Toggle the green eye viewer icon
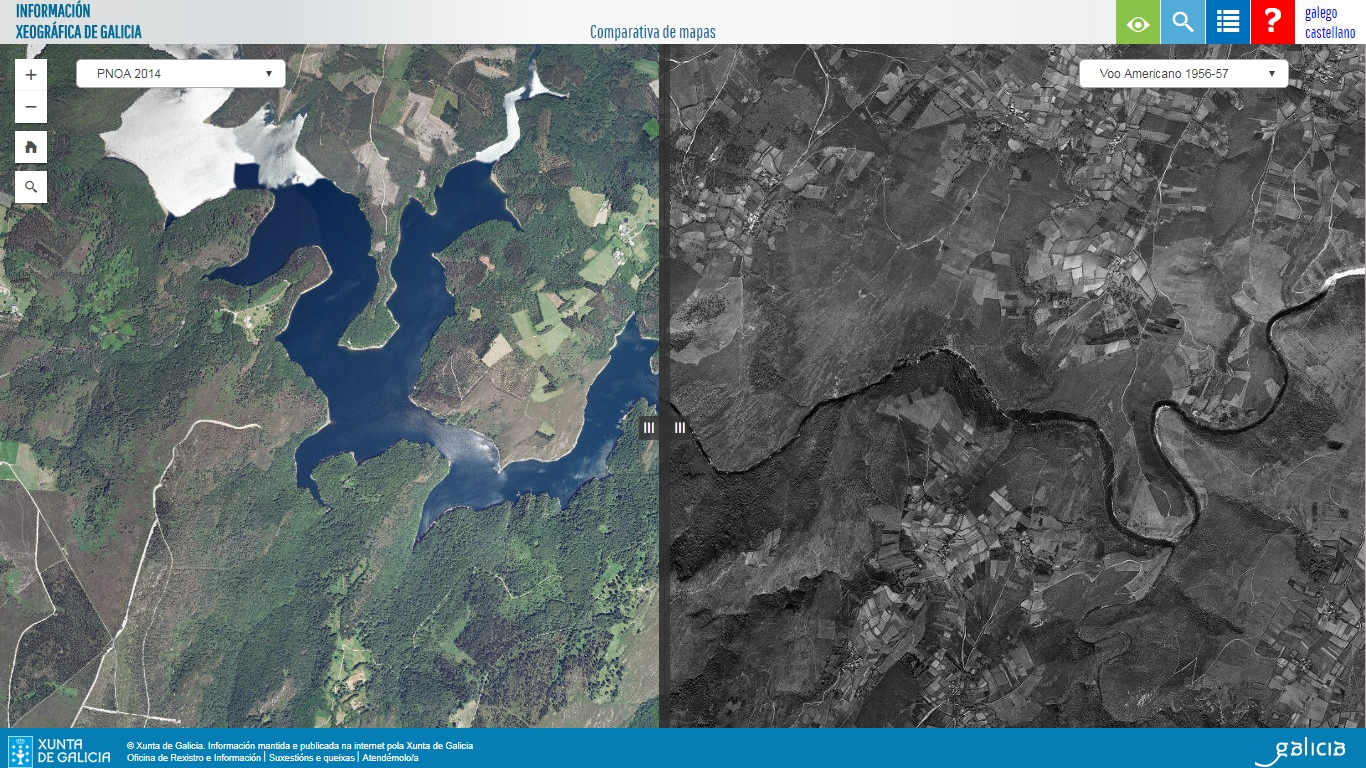The width and height of the screenshot is (1366, 768). click(x=1138, y=22)
